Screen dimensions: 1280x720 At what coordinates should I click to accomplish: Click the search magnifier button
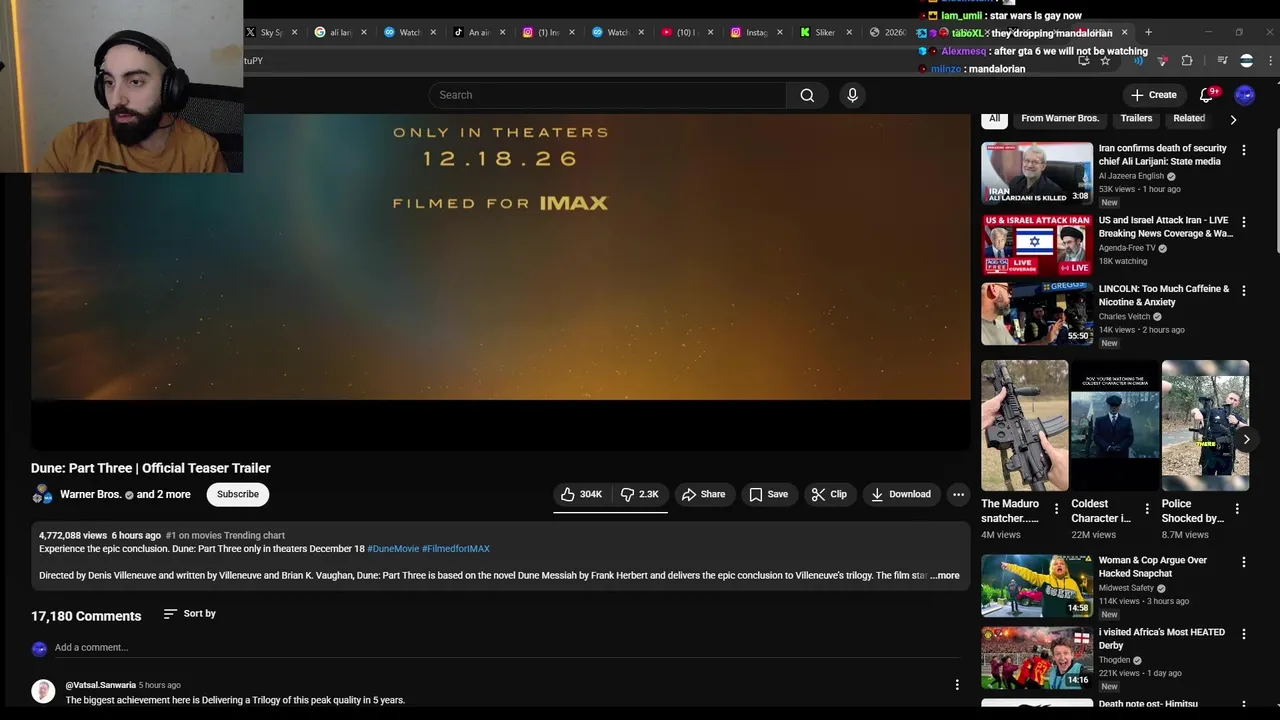[807, 95]
